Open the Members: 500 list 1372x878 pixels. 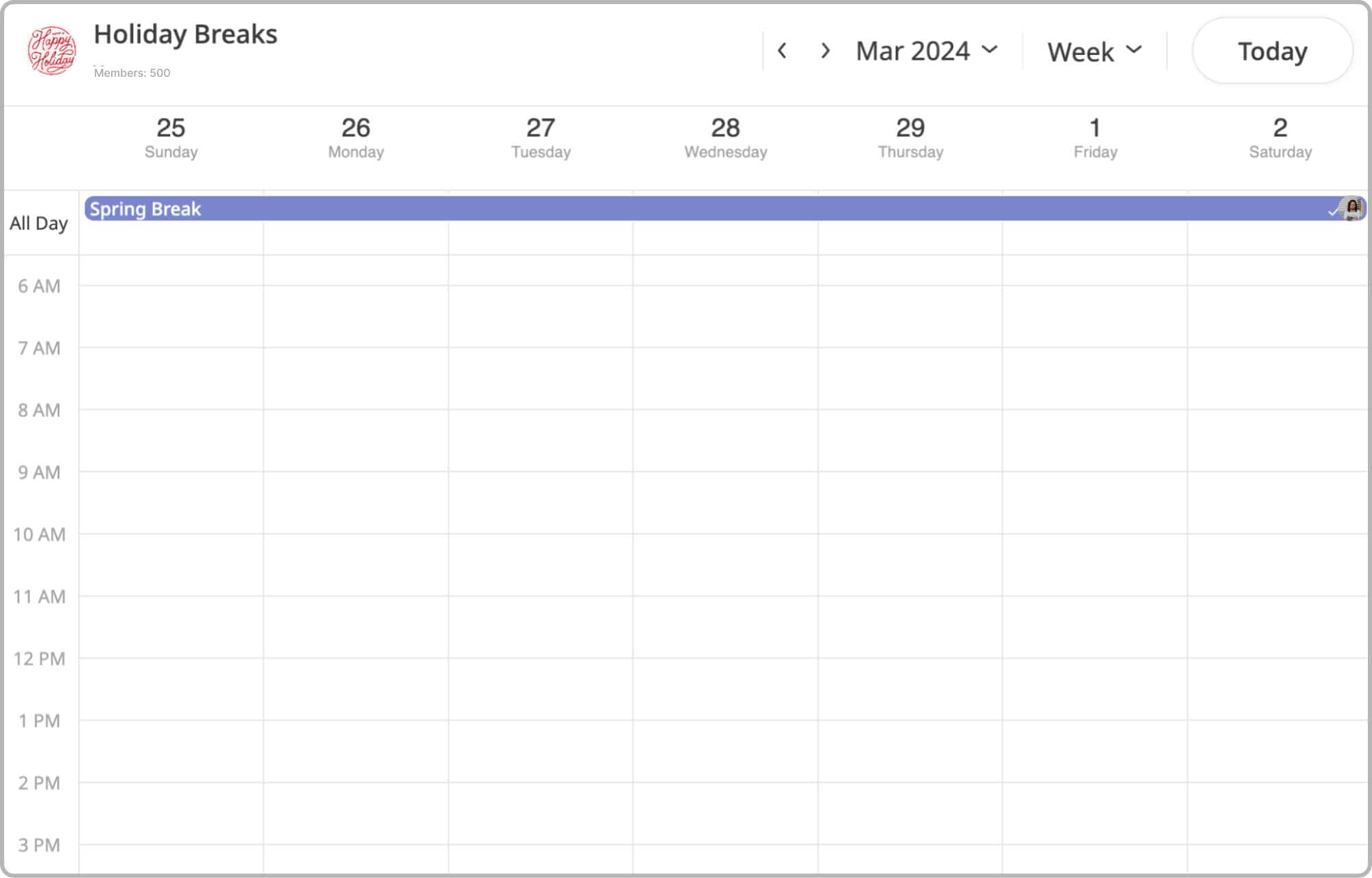tap(132, 72)
